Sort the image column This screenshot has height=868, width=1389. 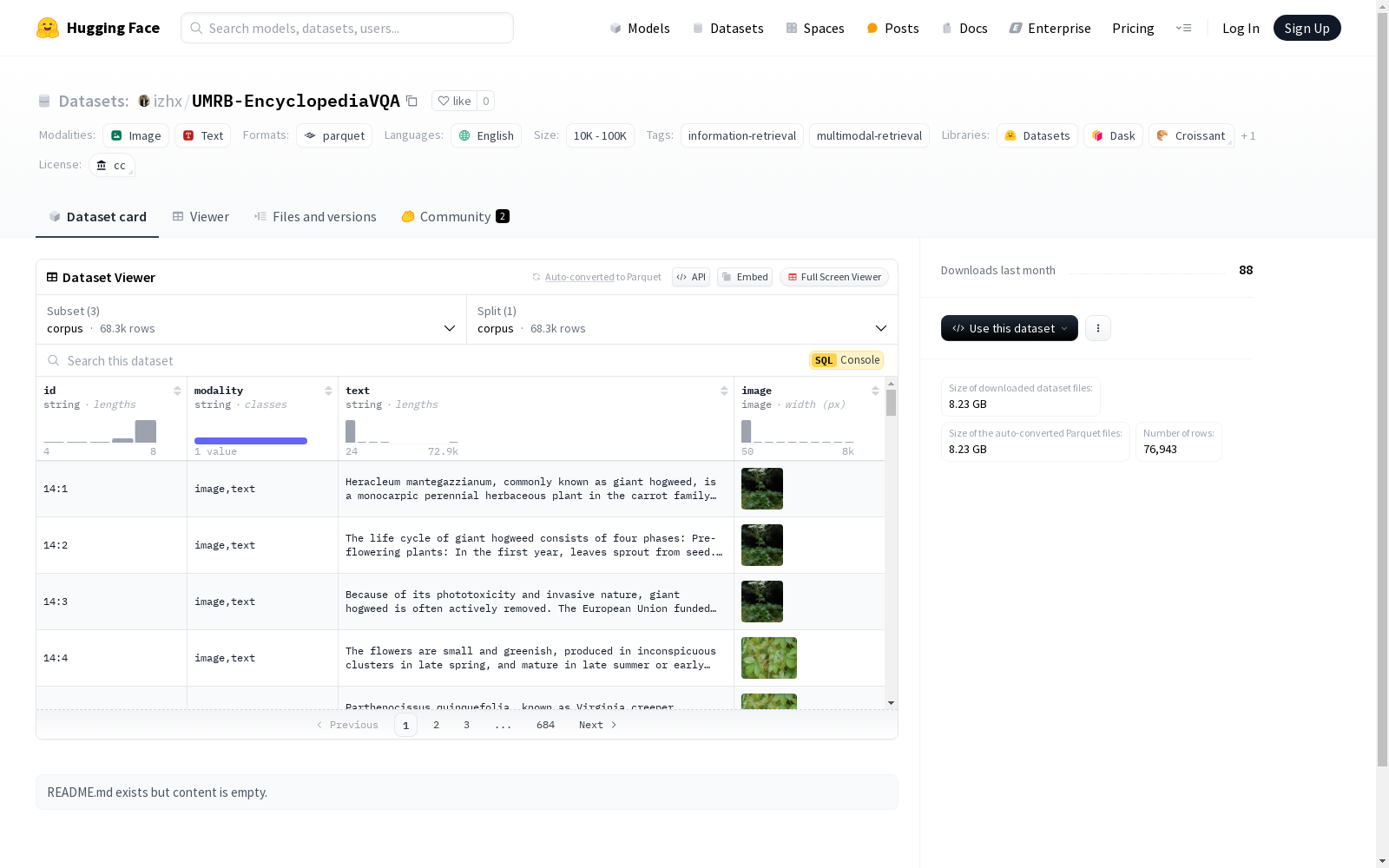click(875, 391)
